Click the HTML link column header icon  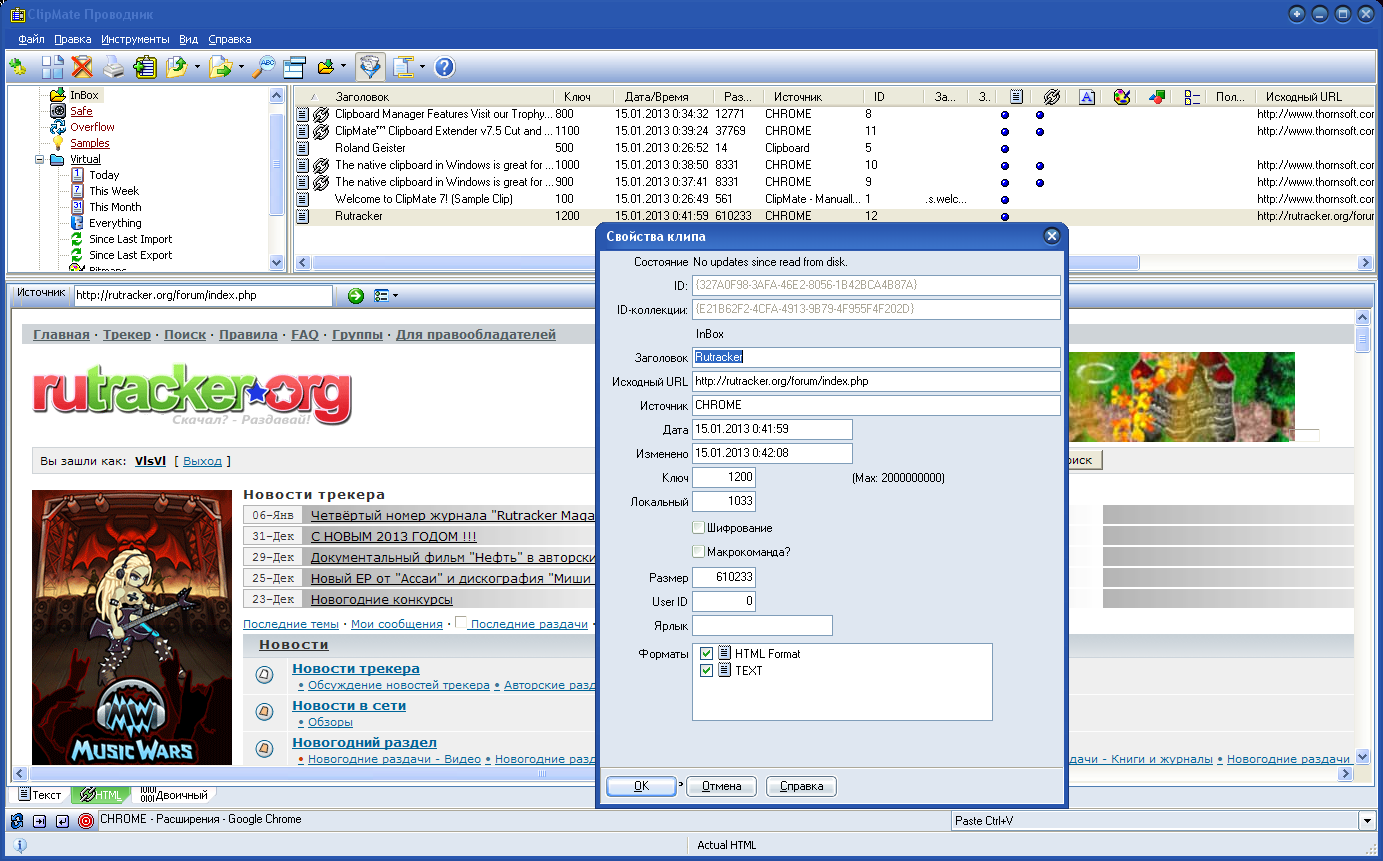[1051, 97]
